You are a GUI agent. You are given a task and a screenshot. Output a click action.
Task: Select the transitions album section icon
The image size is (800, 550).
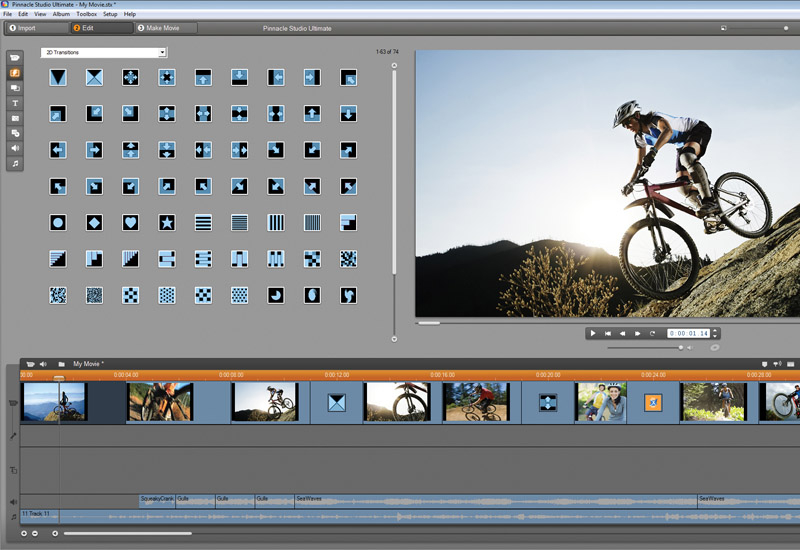click(x=15, y=73)
